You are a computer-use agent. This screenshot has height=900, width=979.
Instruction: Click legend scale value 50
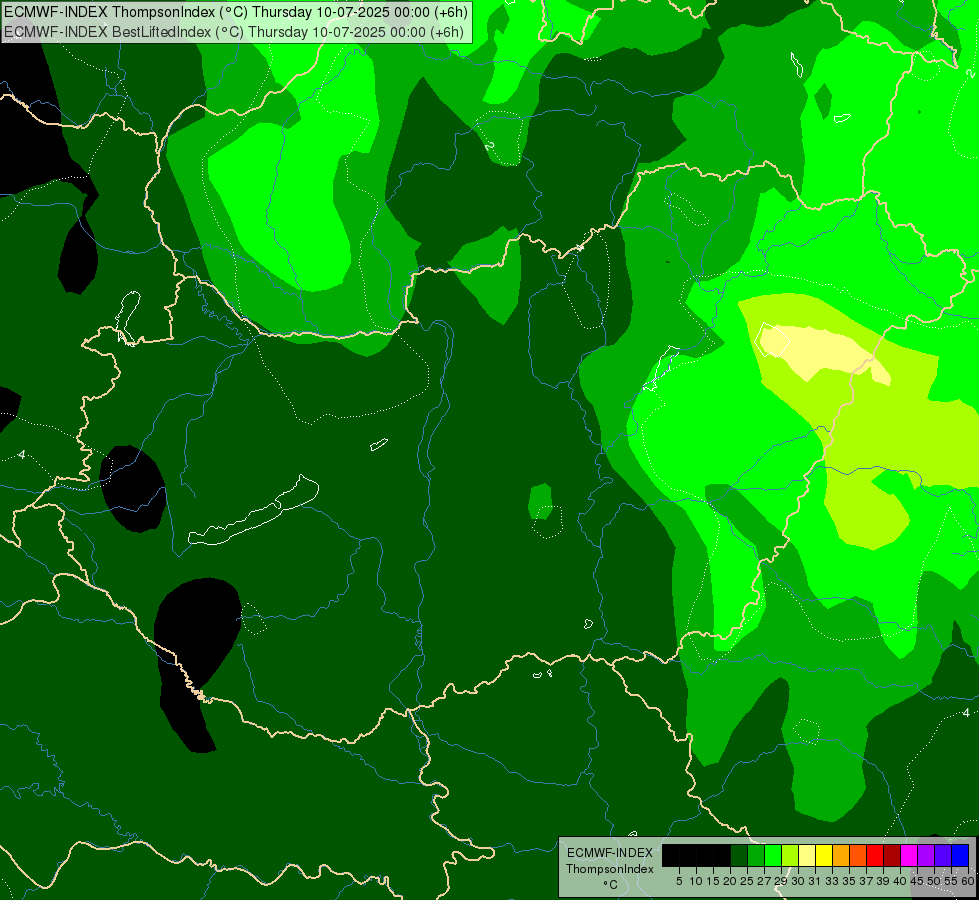click(934, 881)
